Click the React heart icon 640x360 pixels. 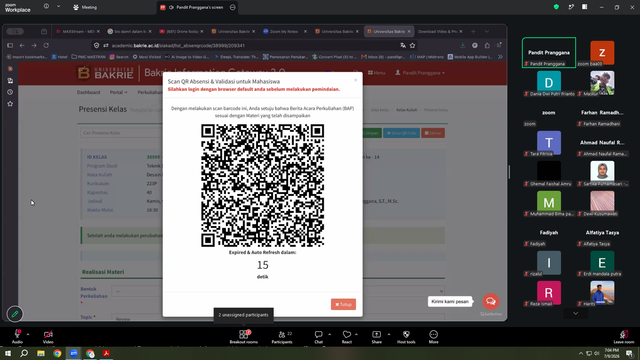coord(347,334)
